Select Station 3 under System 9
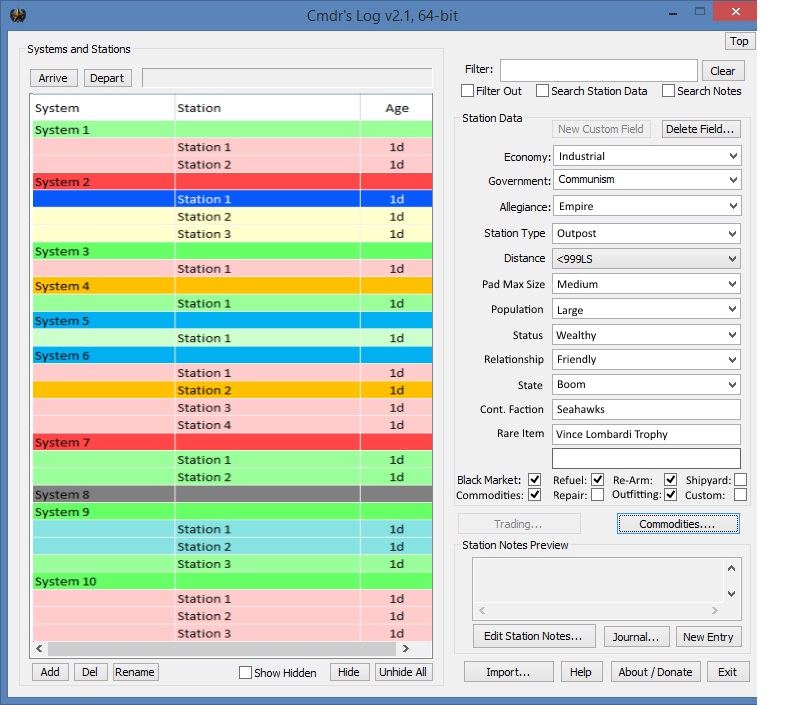Screen dimensions: 800x705 233,564
